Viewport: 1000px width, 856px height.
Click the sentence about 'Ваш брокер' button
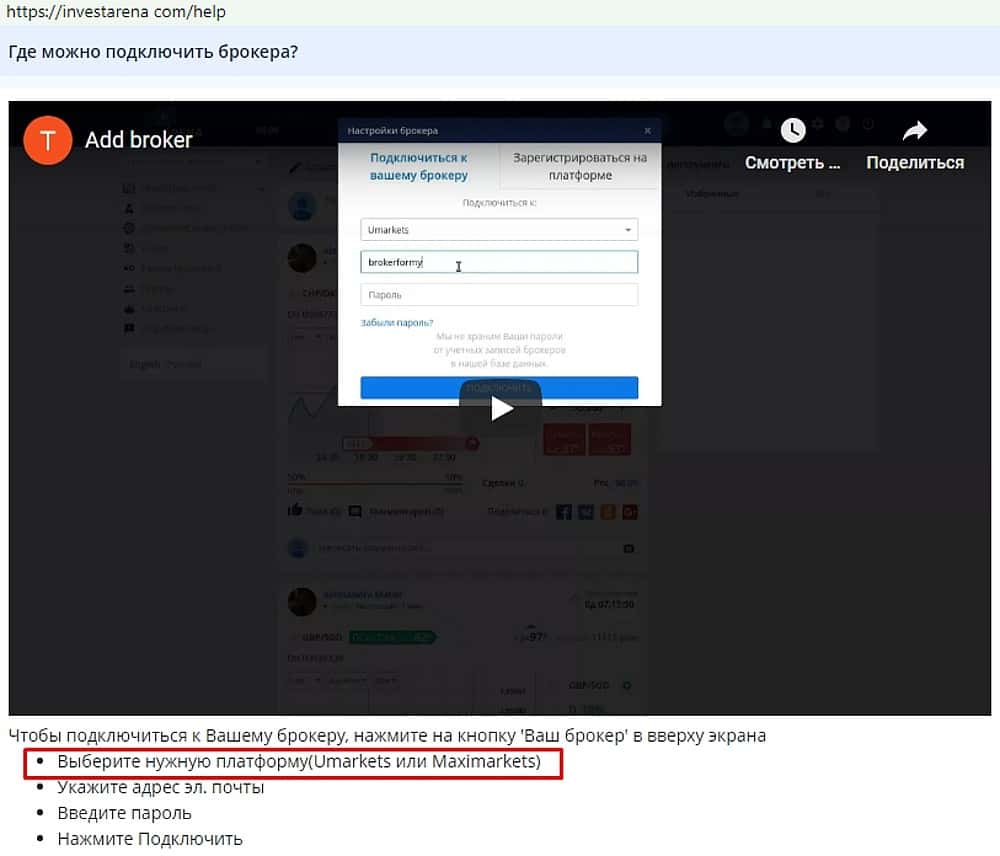[x=387, y=735]
